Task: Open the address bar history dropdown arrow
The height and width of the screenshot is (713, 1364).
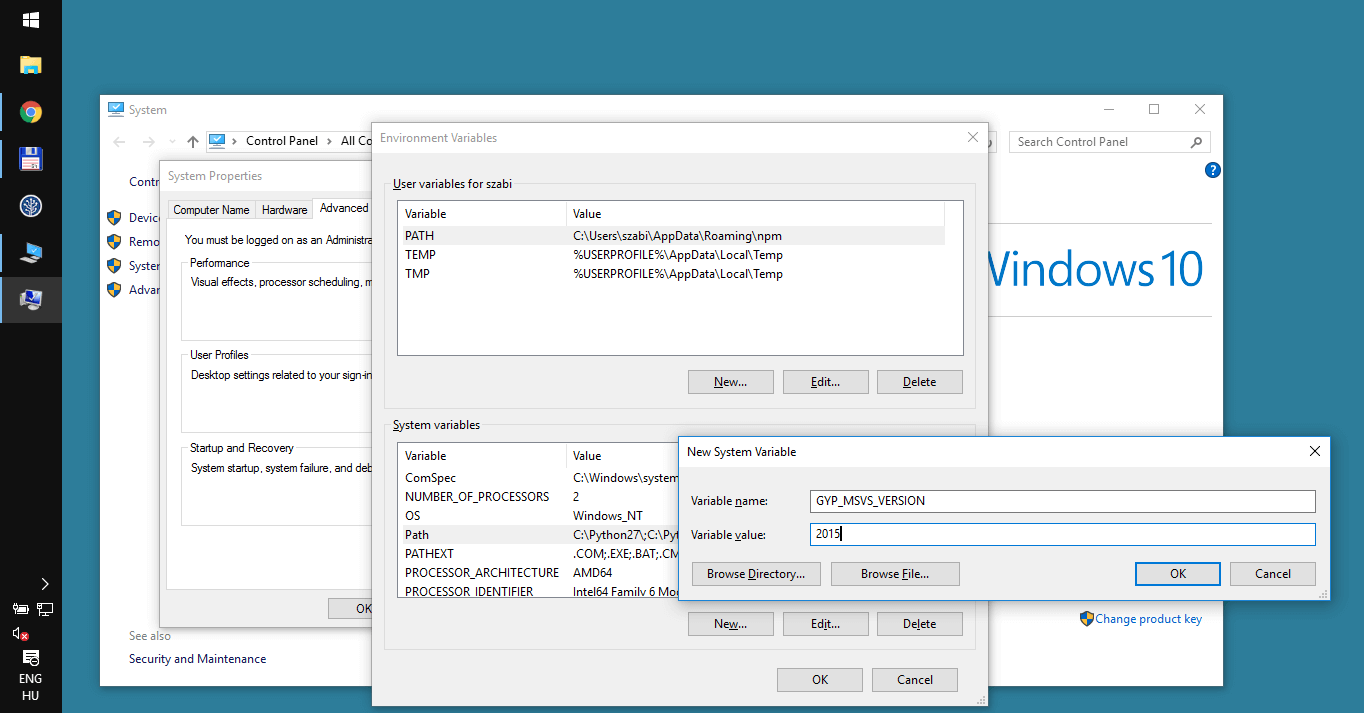Action: [x=170, y=141]
